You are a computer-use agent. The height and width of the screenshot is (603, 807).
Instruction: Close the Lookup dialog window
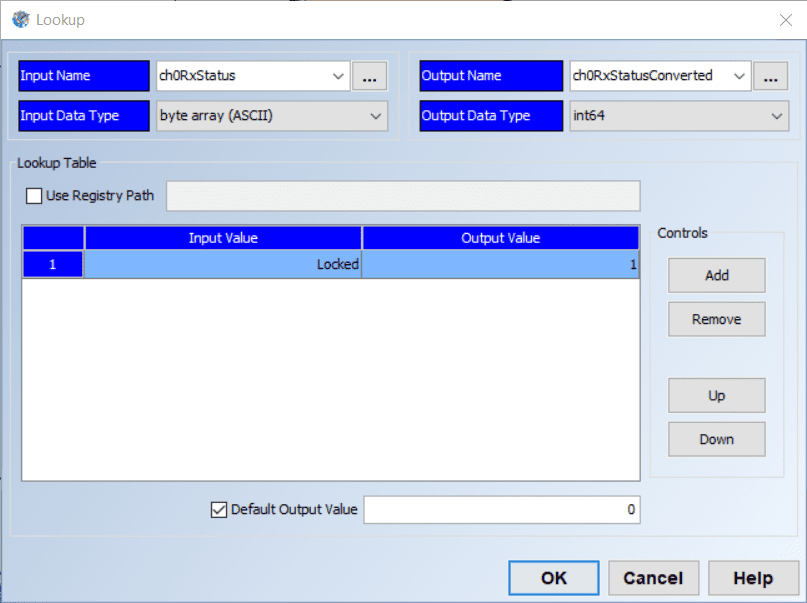(x=785, y=20)
